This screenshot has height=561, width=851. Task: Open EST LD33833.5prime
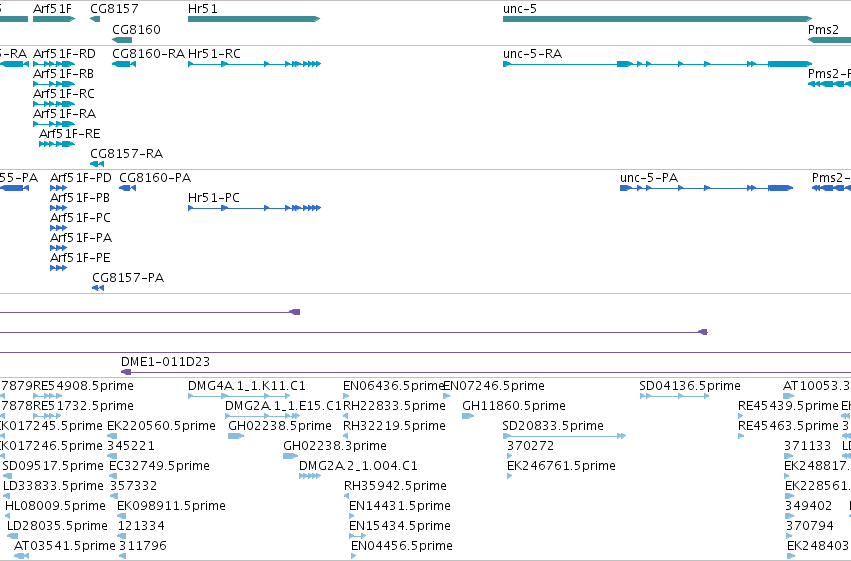coord(53,486)
